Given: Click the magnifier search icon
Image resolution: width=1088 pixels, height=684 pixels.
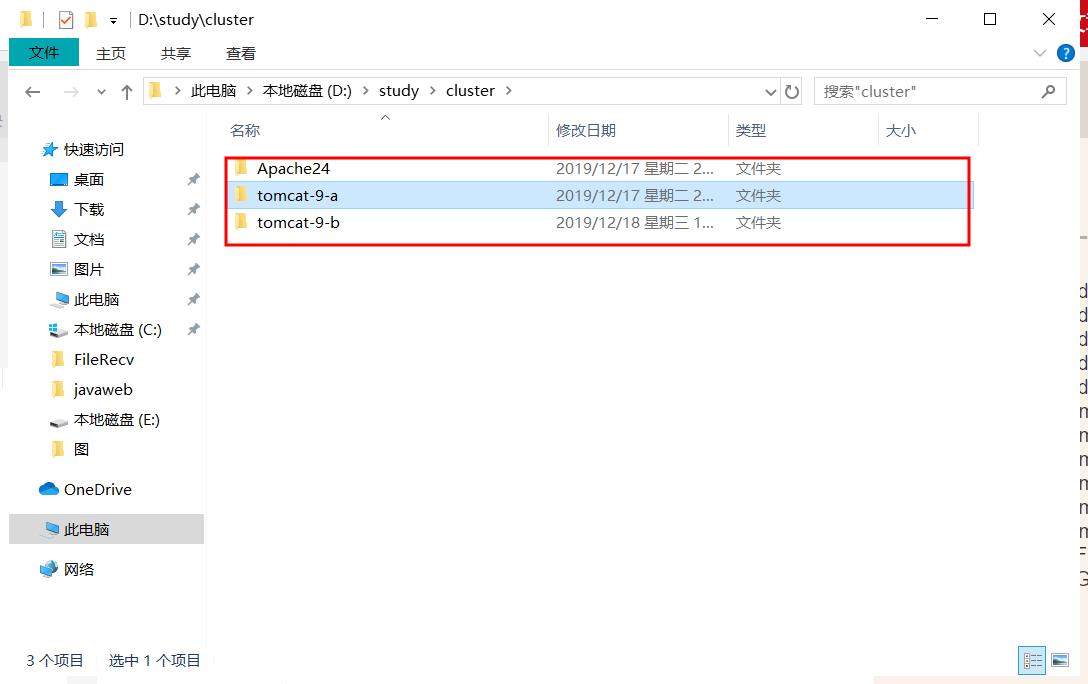Looking at the screenshot, I should pos(1048,91).
